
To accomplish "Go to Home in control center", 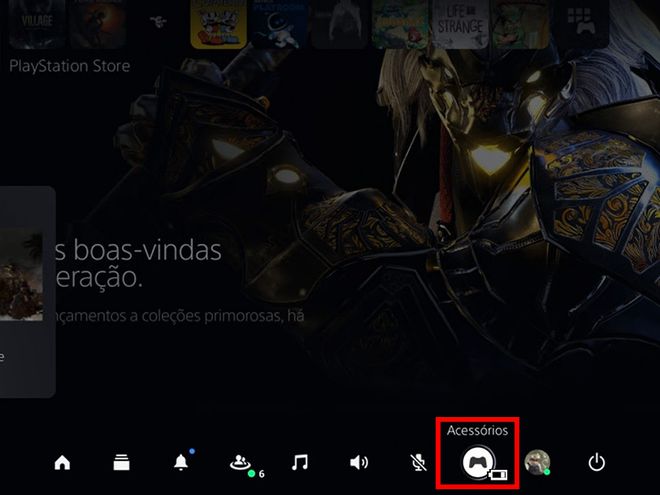I will tap(62, 463).
